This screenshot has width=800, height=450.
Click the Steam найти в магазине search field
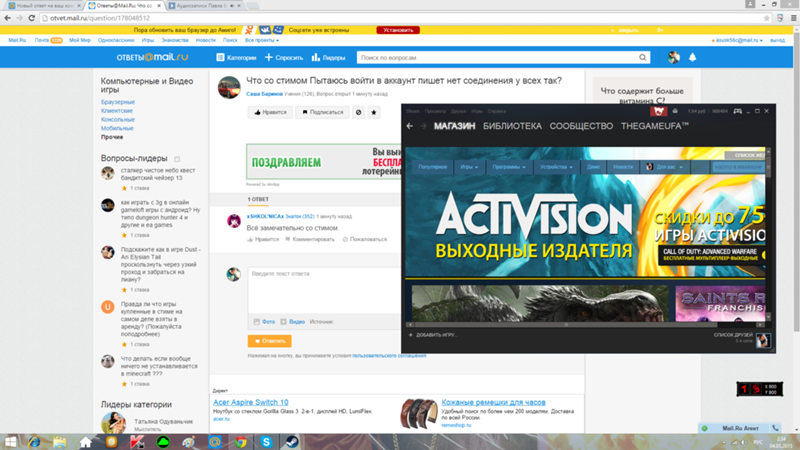click(x=738, y=167)
